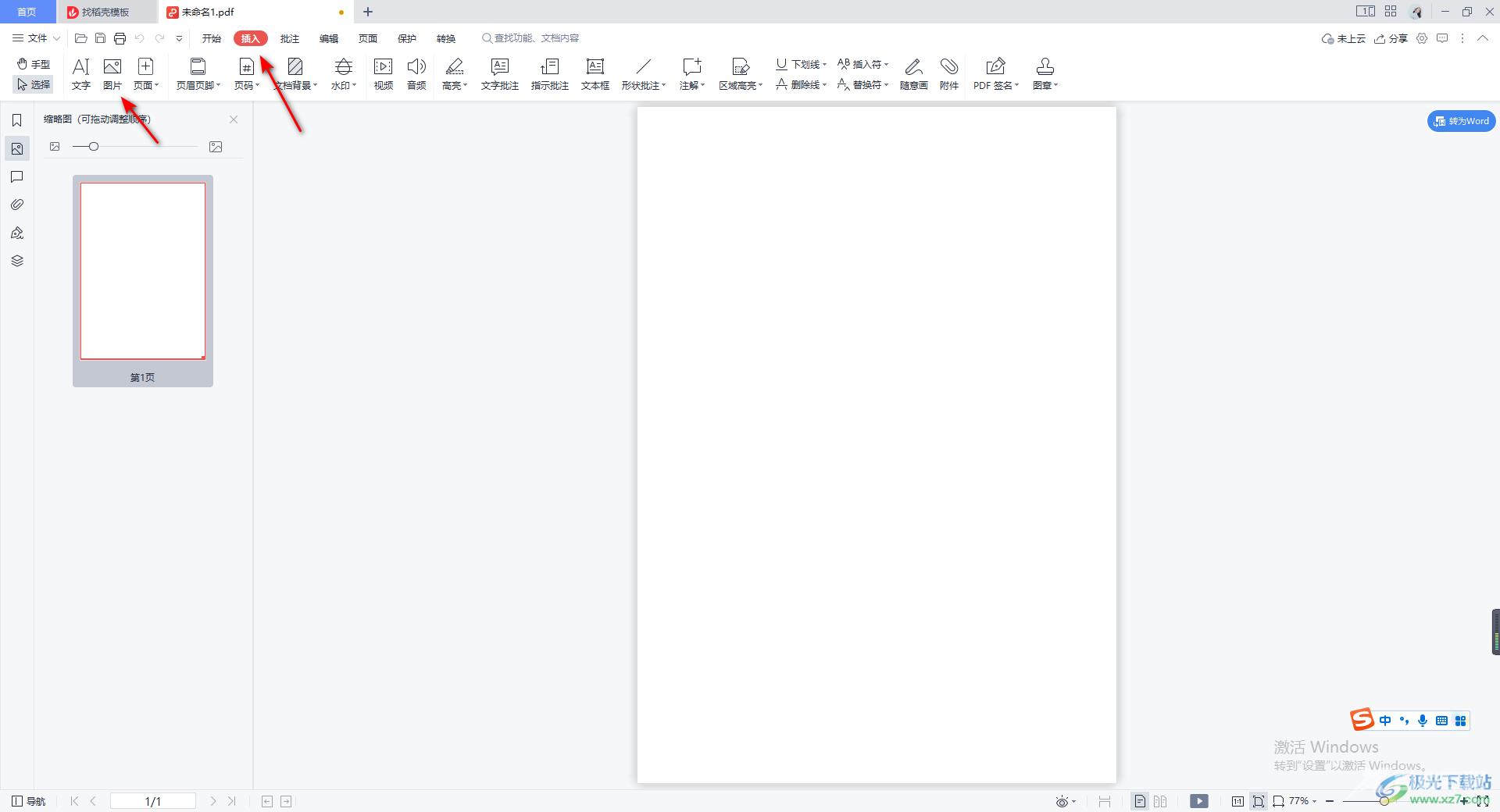Close the thumbnail panel

234,119
